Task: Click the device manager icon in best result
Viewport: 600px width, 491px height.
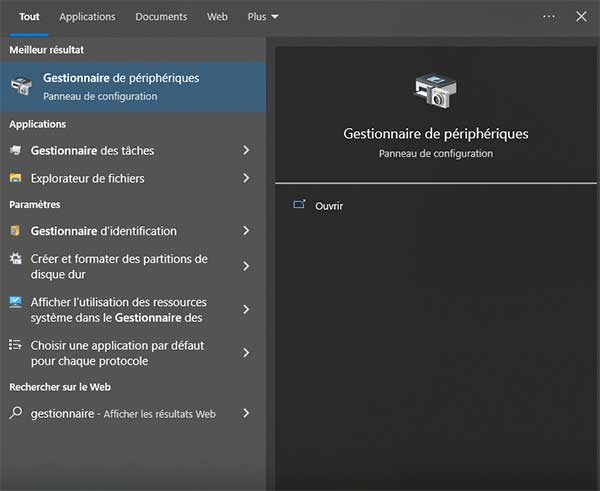Action: [x=21, y=86]
